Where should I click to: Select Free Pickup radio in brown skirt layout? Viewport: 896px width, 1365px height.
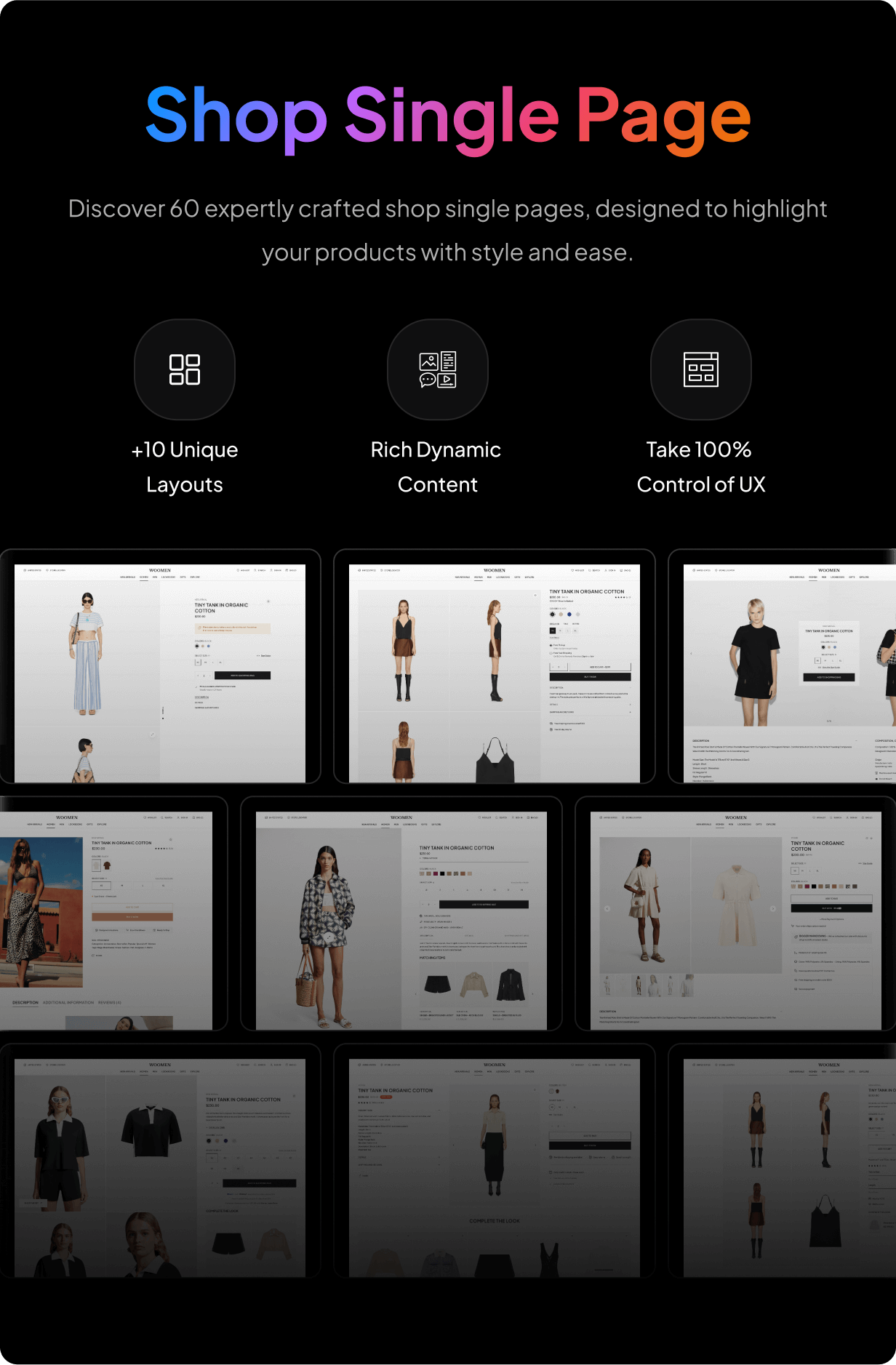pos(551,645)
